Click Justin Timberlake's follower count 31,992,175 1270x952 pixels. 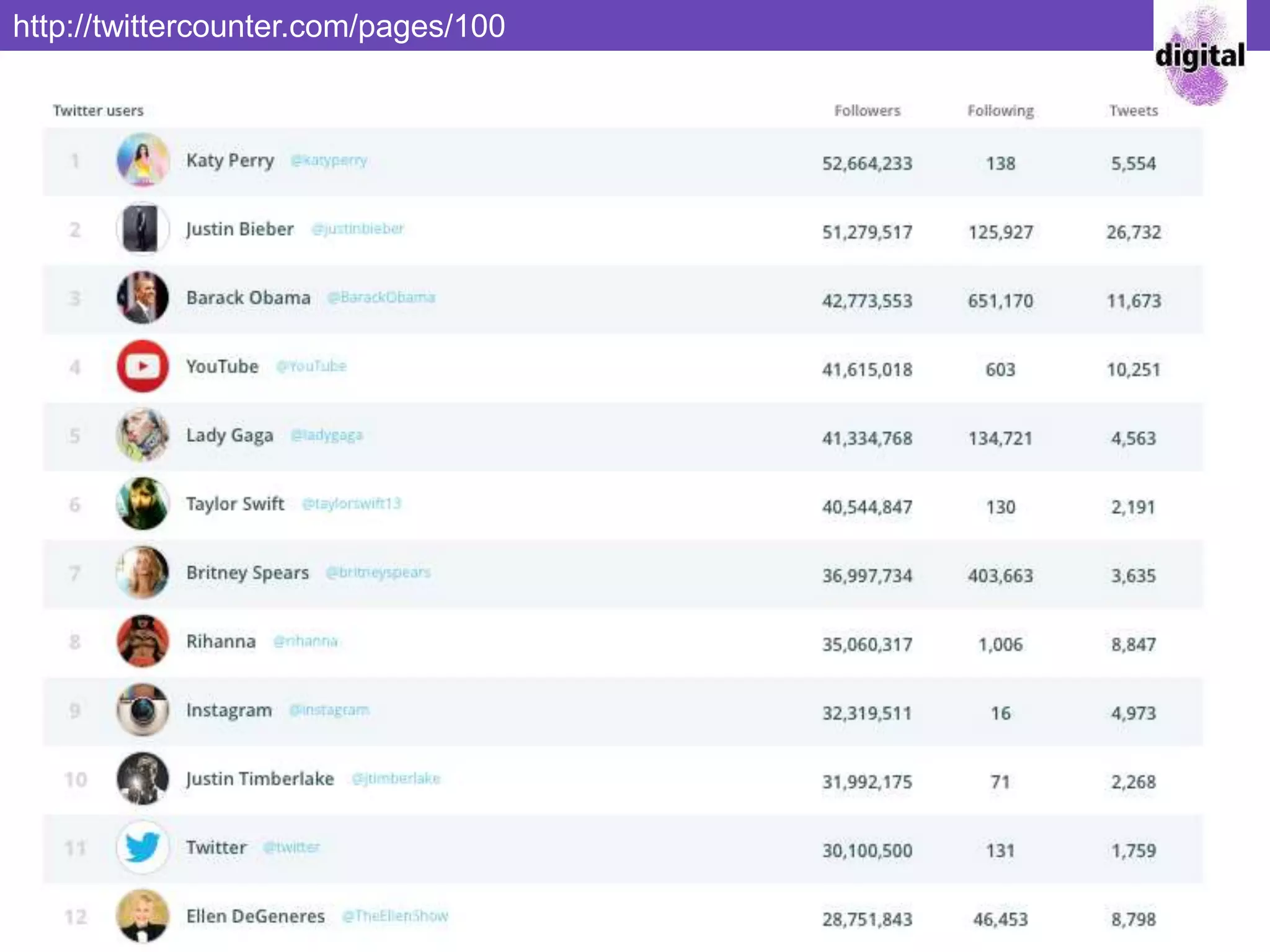867,783
